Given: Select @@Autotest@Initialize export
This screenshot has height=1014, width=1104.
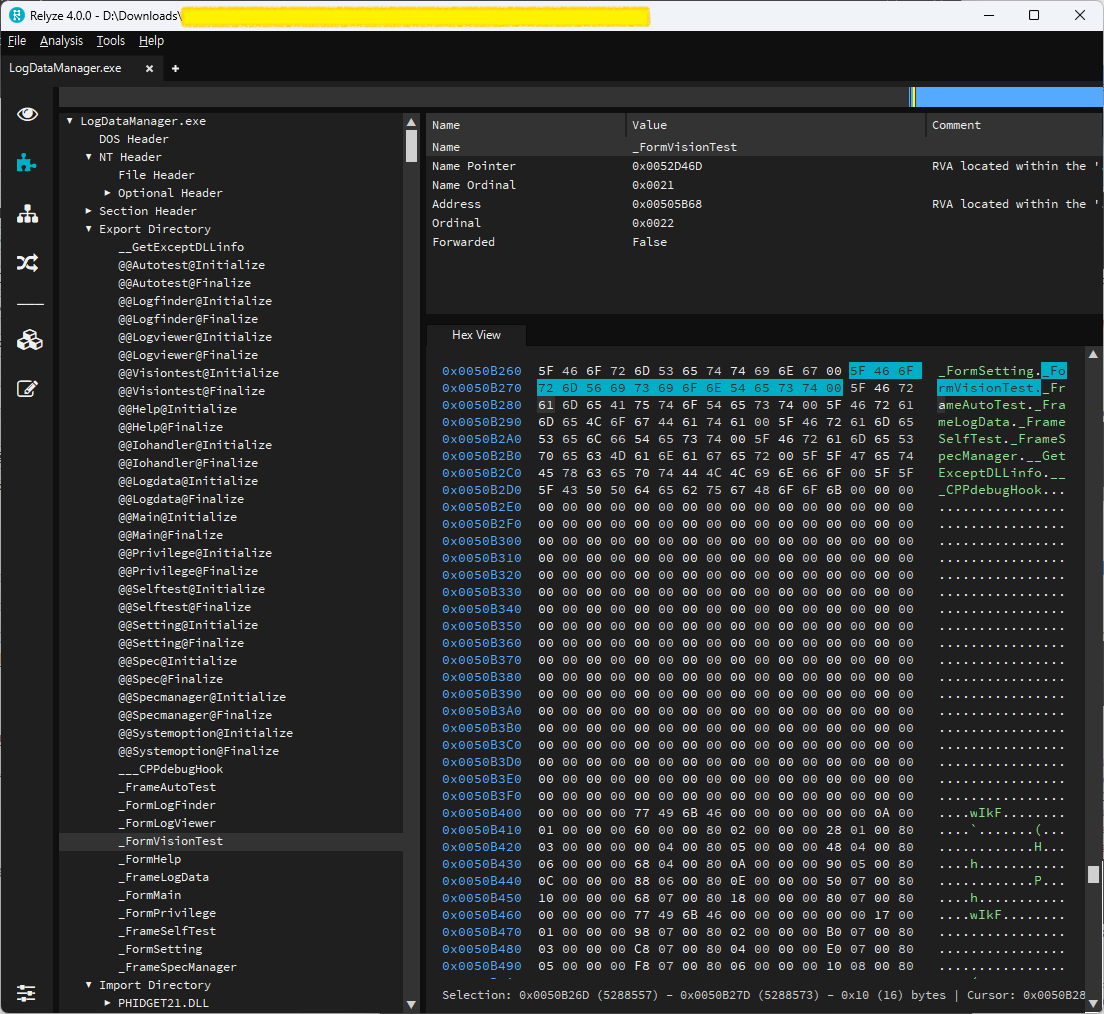Looking at the screenshot, I should [192, 265].
